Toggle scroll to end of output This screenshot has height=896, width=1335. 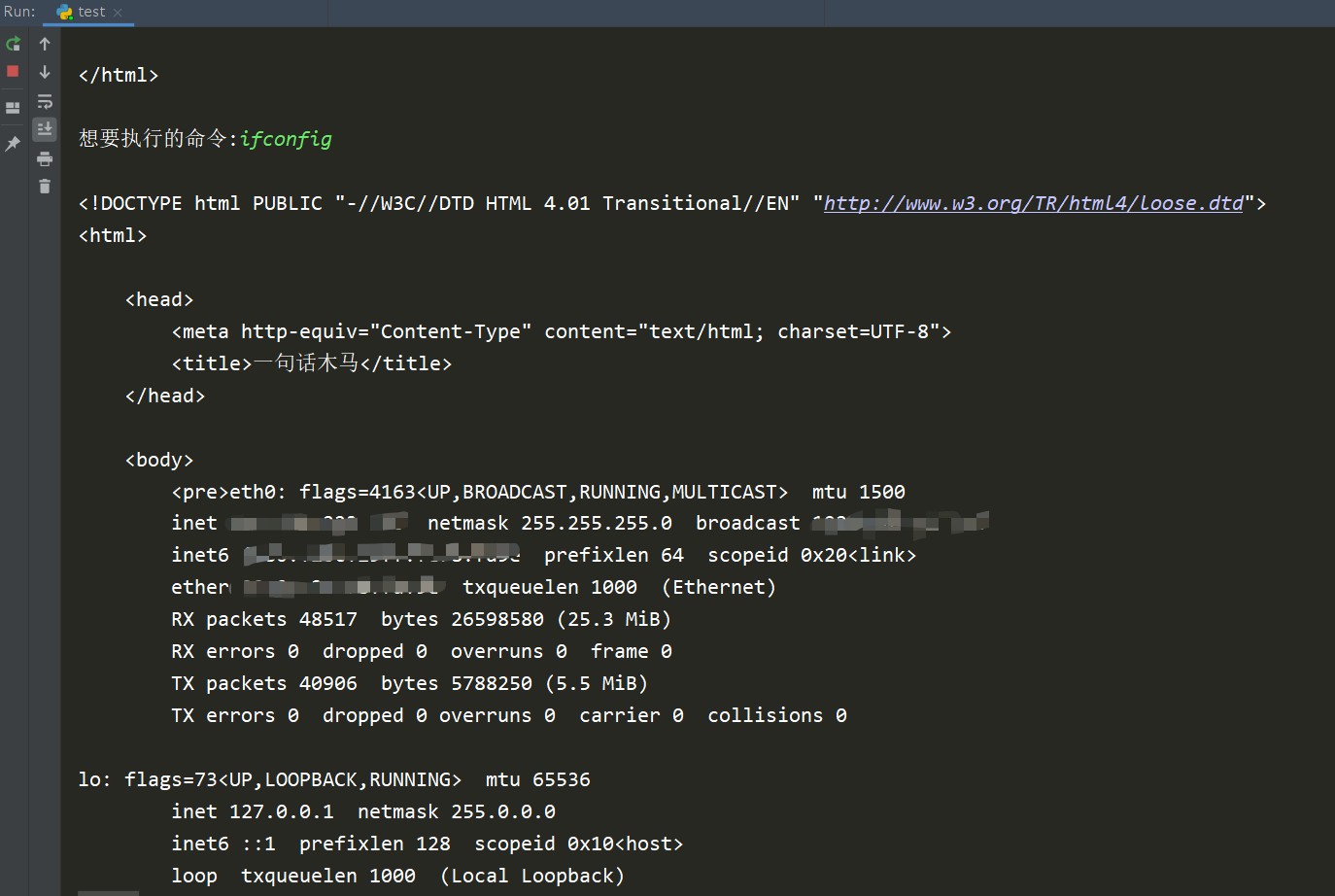click(45, 129)
